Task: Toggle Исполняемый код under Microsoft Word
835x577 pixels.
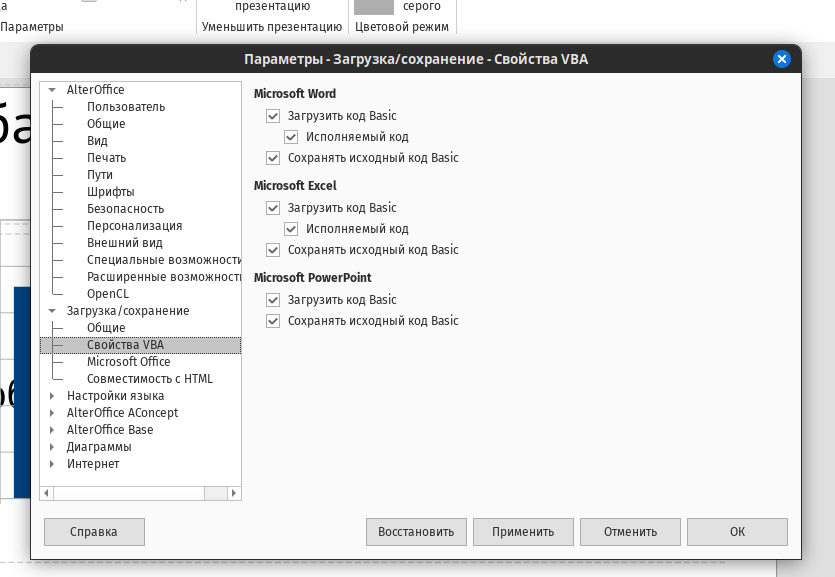Action: [x=291, y=137]
